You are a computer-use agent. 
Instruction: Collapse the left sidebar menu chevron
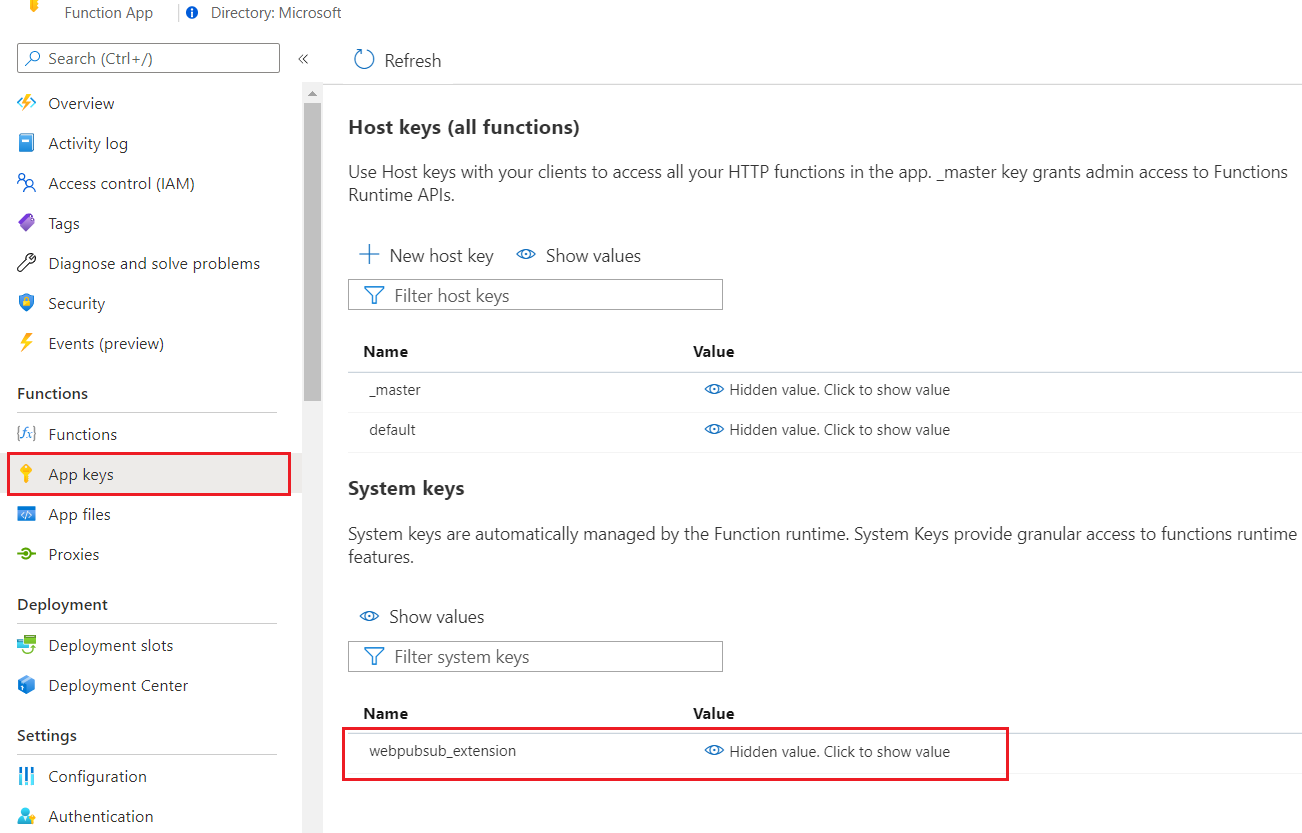coord(303,59)
